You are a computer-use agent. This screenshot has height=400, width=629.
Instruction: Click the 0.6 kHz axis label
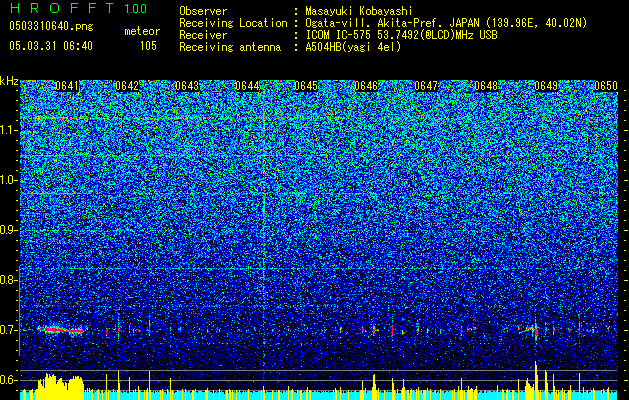(x=8, y=380)
